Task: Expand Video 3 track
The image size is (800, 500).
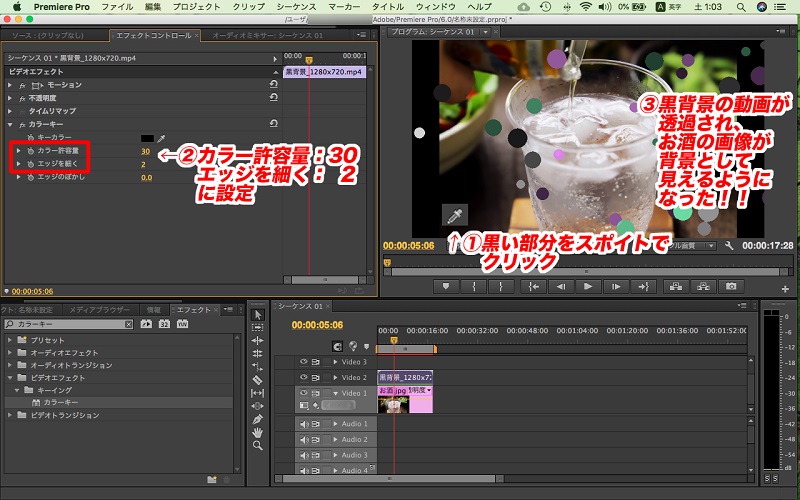Action: 335,362
